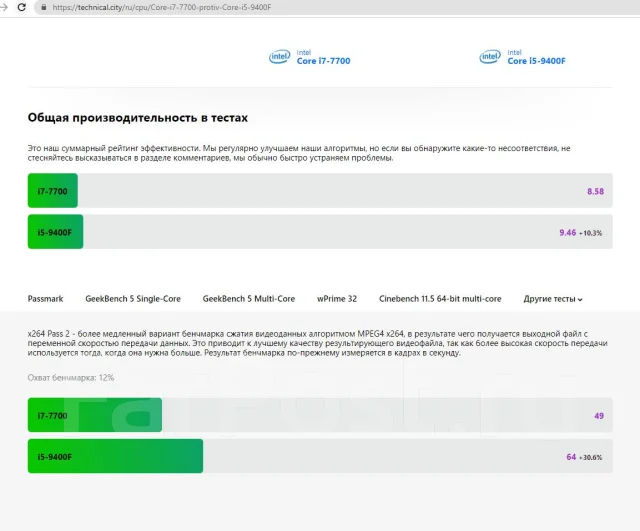This screenshot has height=531, width=640.
Task: Click the Охват бенчмарка: 12% text
Action: pyautogui.click(x=71, y=378)
